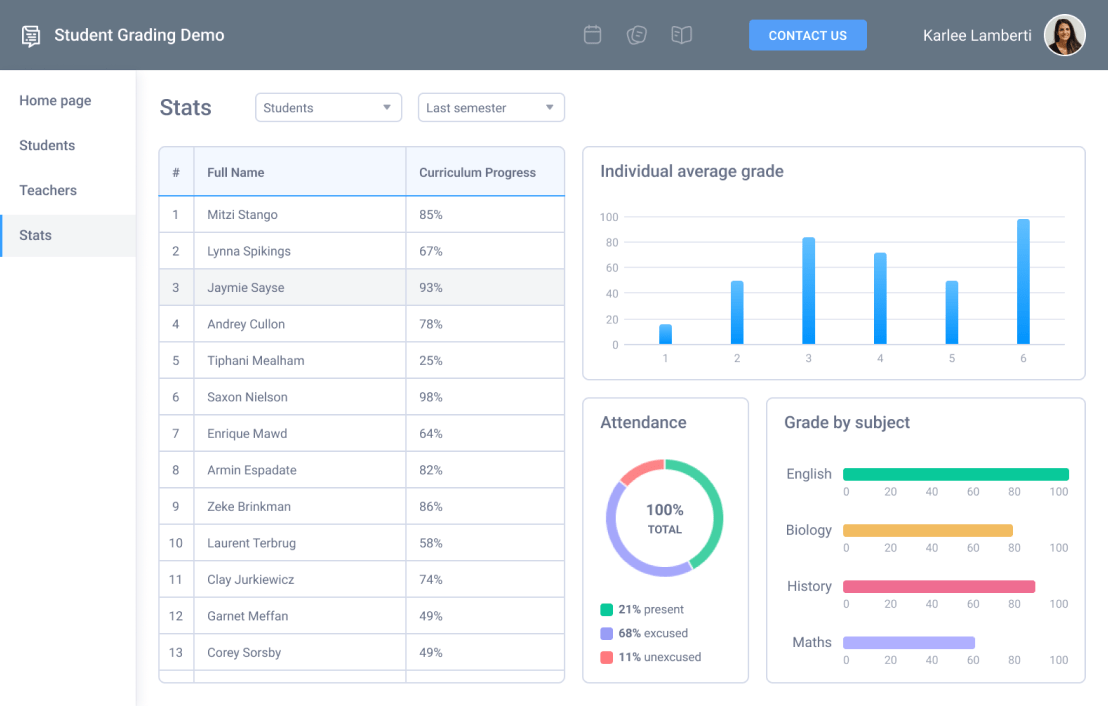
Task: Open Karlee Lamberti's profile avatar
Action: tap(1064, 34)
